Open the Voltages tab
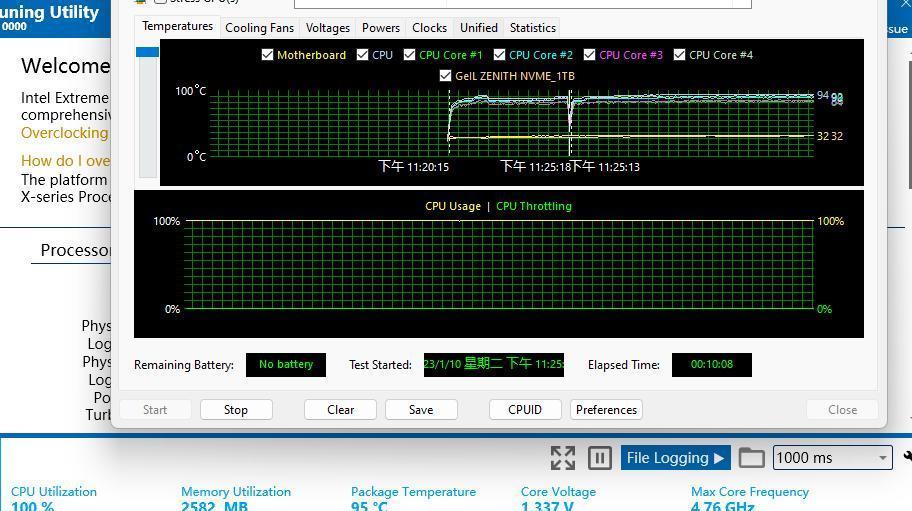 tap(327, 28)
